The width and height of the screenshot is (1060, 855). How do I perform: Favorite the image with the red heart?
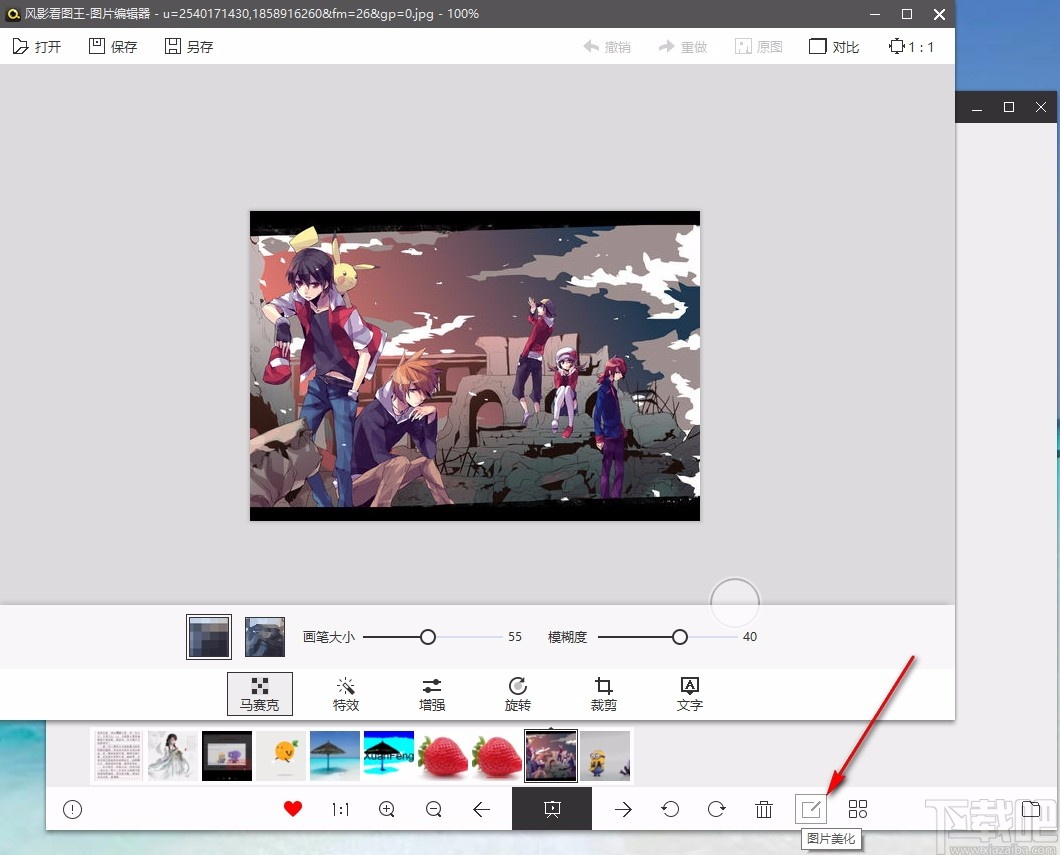pyautogui.click(x=292, y=809)
